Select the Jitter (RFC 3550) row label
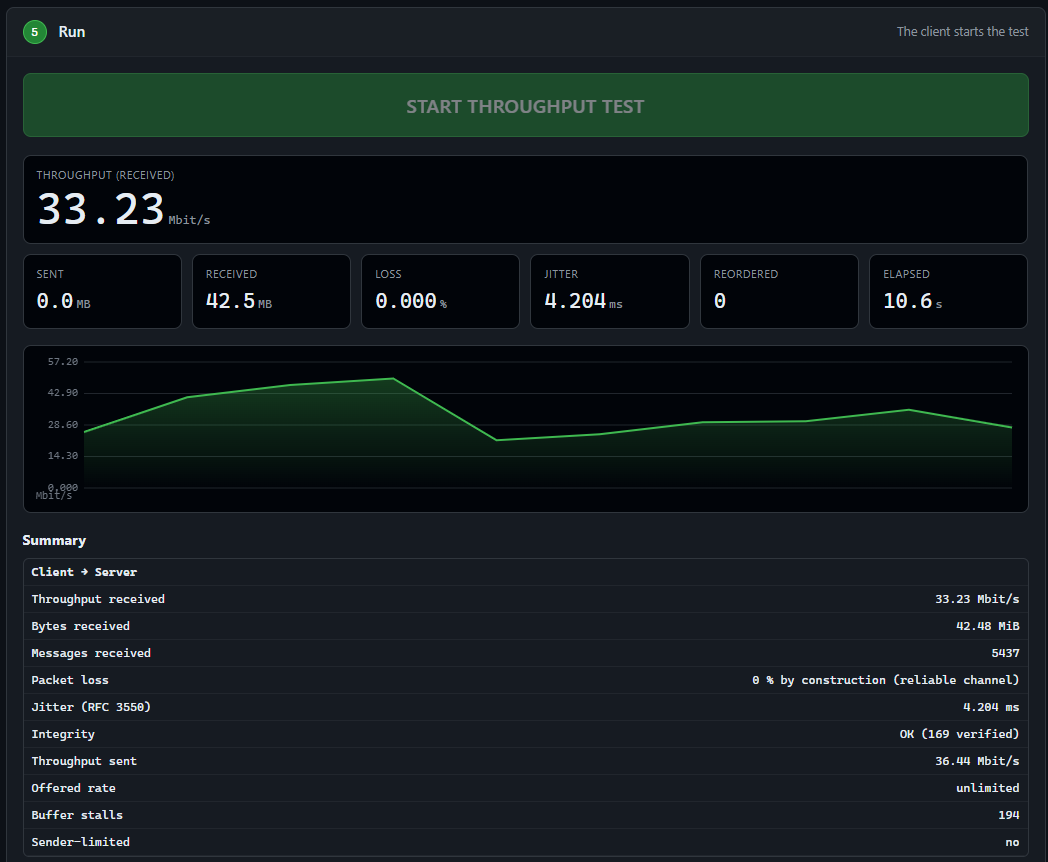Image resolution: width=1048 pixels, height=862 pixels. point(91,707)
